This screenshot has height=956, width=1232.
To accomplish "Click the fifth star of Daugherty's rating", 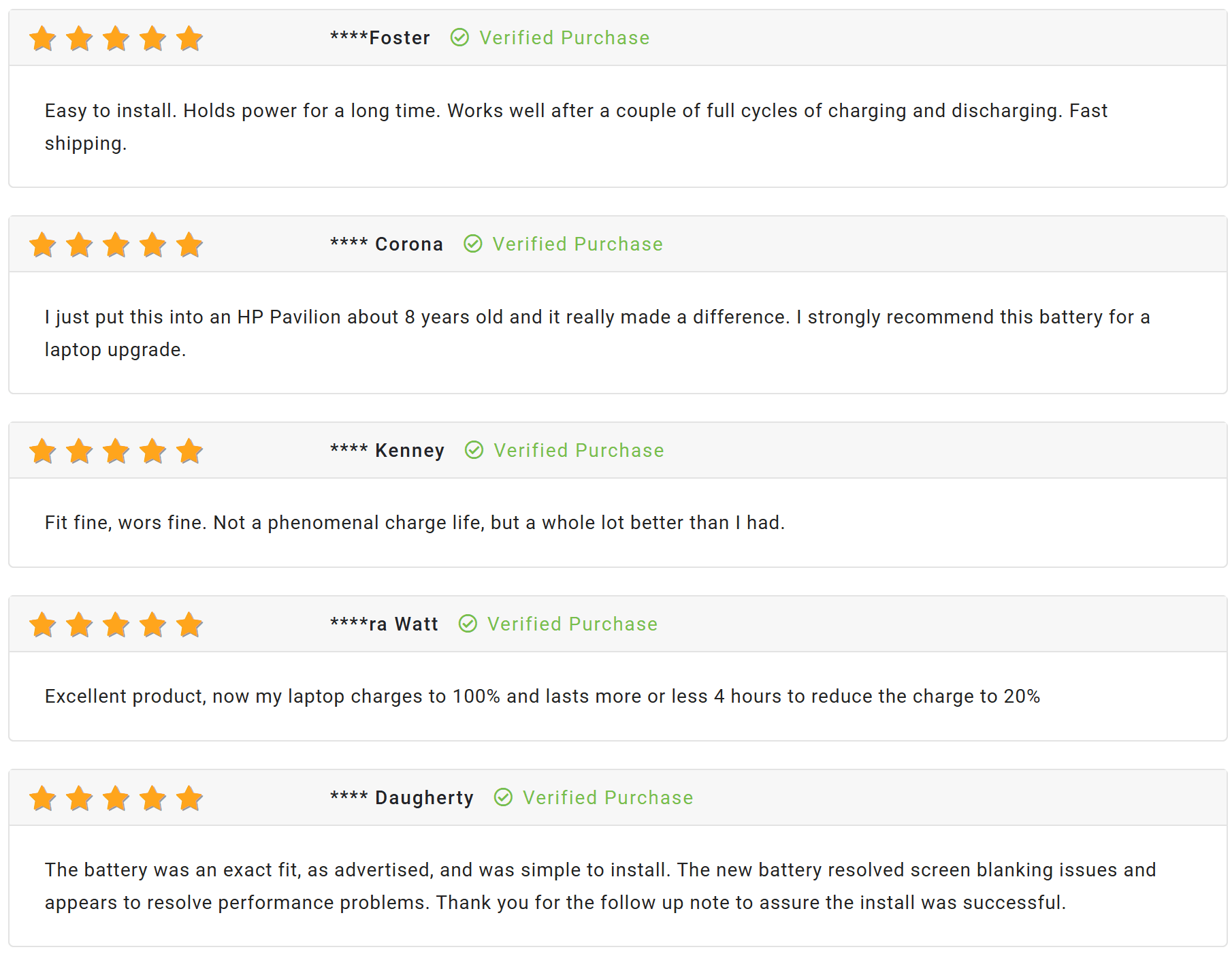I will point(189,798).
